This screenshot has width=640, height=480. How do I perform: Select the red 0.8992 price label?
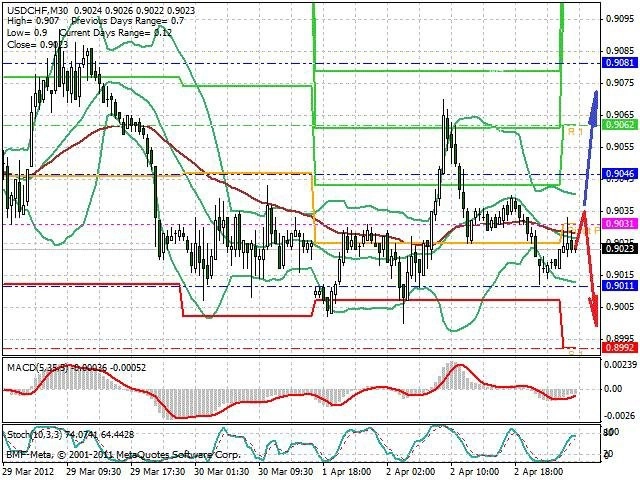click(620, 347)
